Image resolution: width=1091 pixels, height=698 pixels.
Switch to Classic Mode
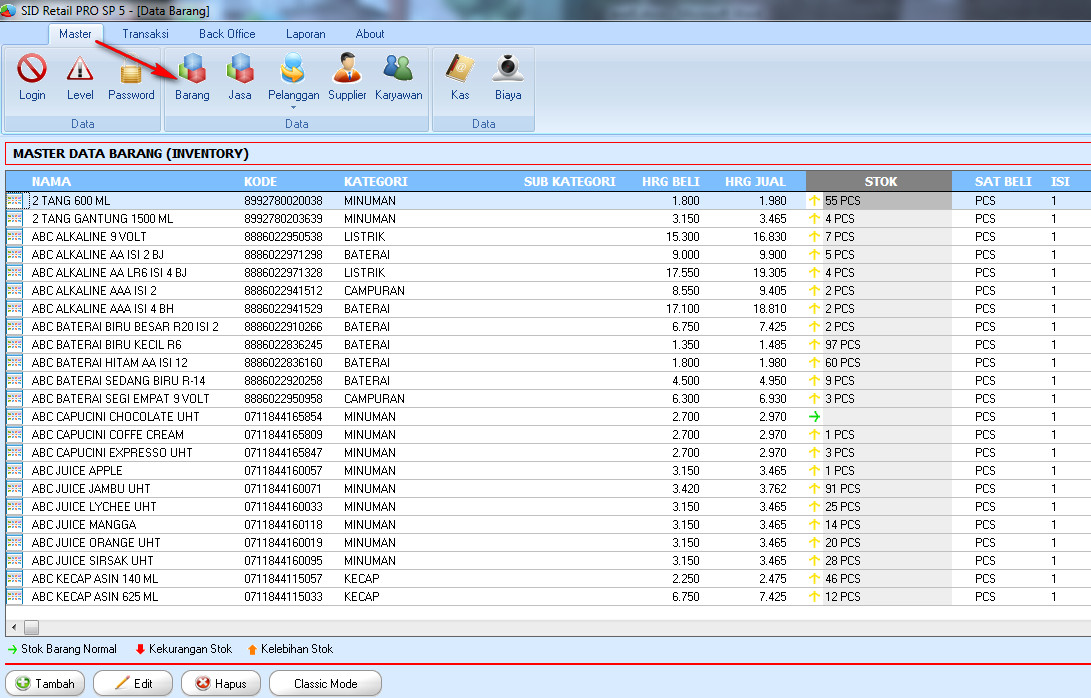click(x=325, y=684)
